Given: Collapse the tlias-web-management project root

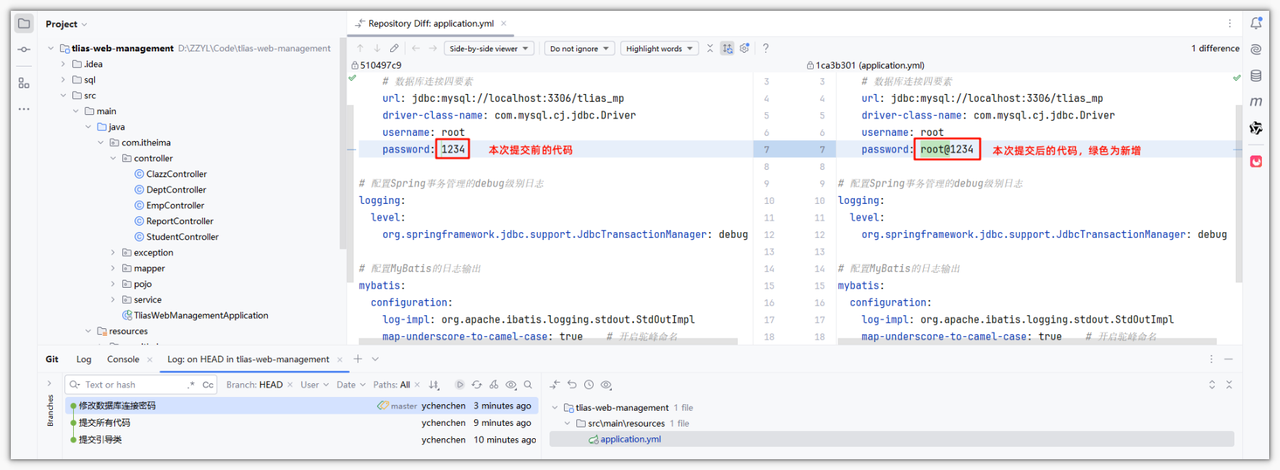Looking at the screenshot, I should (51, 48).
